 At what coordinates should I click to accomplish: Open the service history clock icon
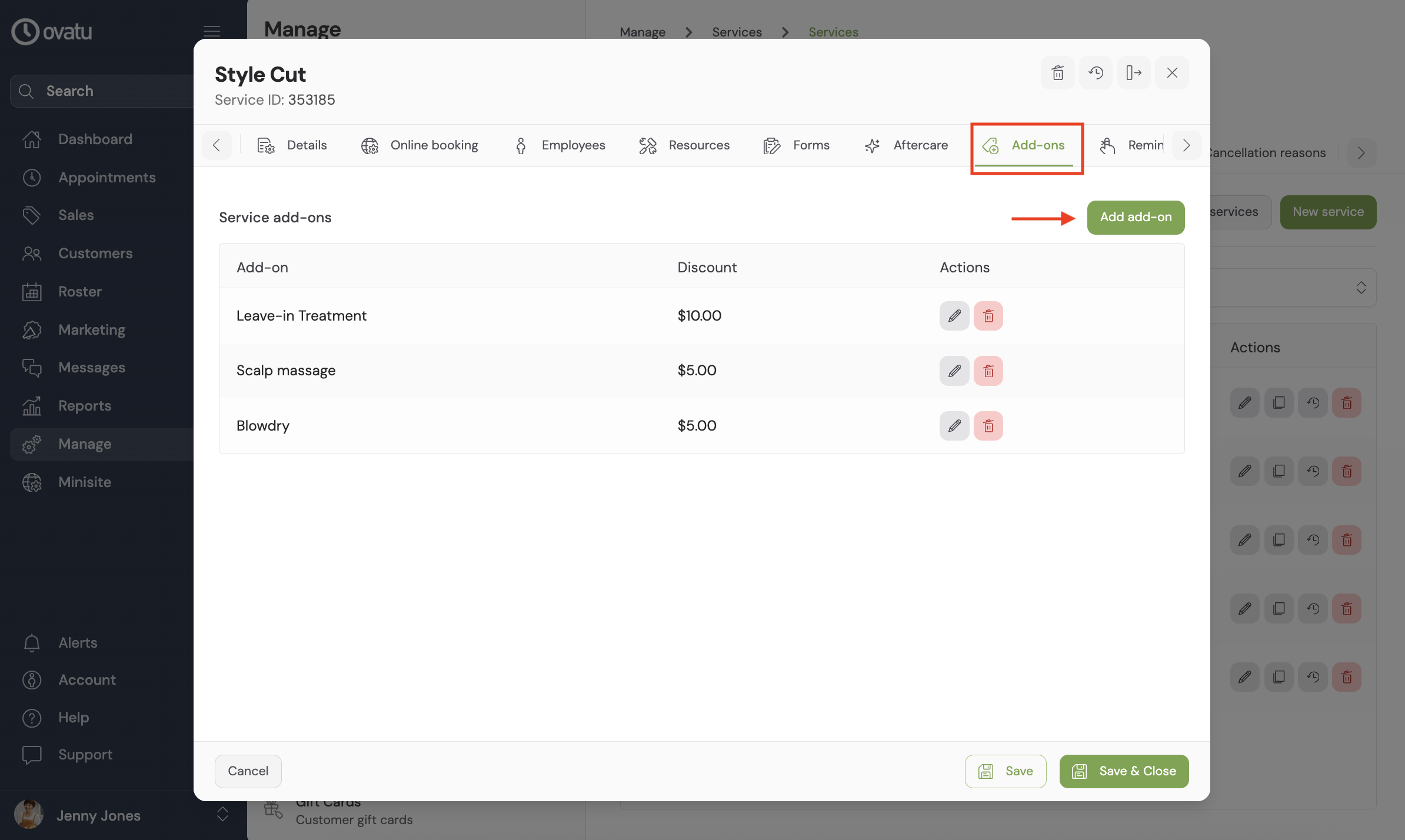click(x=1096, y=73)
